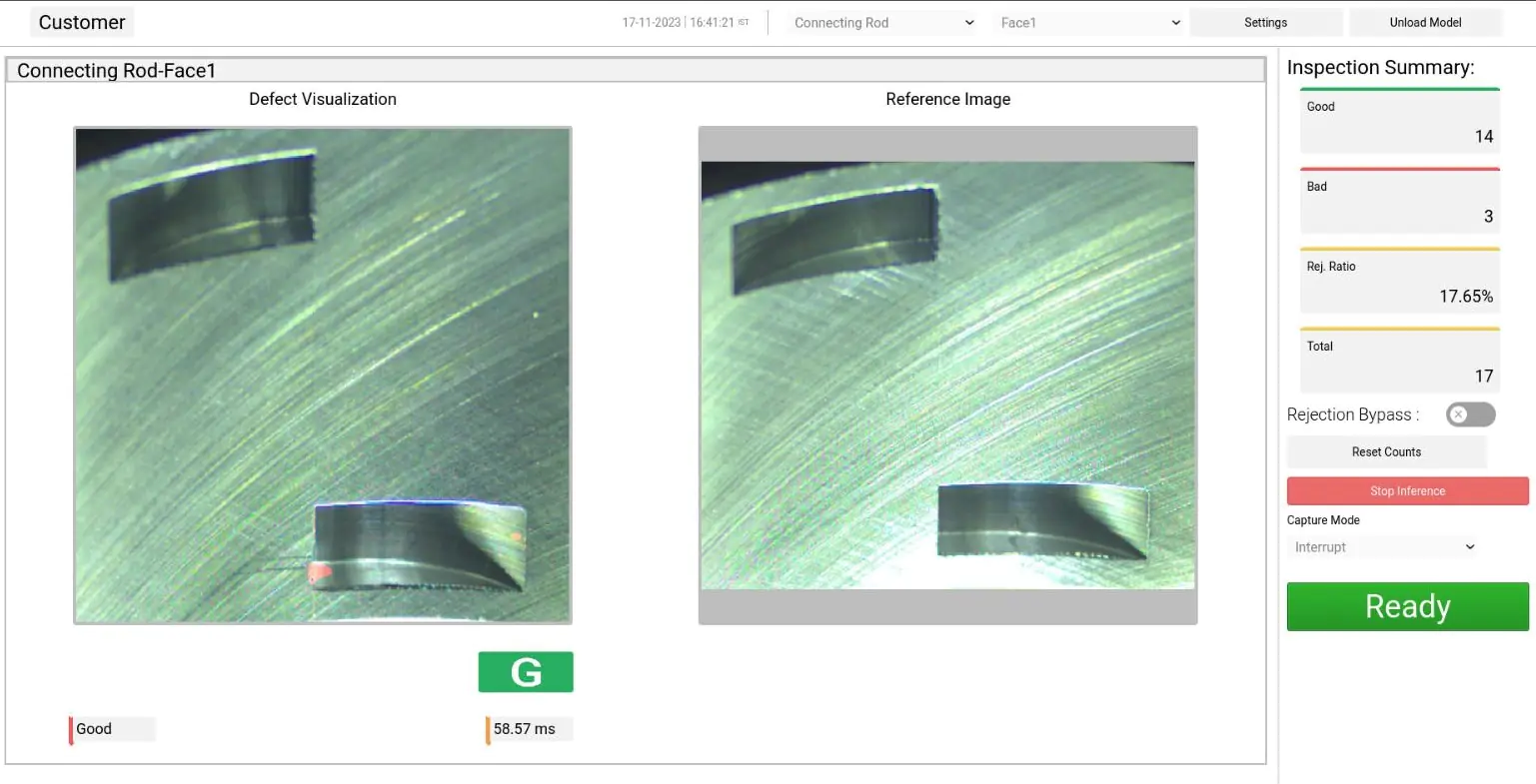The image size is (1536, 784).
Task: Click the green G result indicator
Action: point(525,671)
